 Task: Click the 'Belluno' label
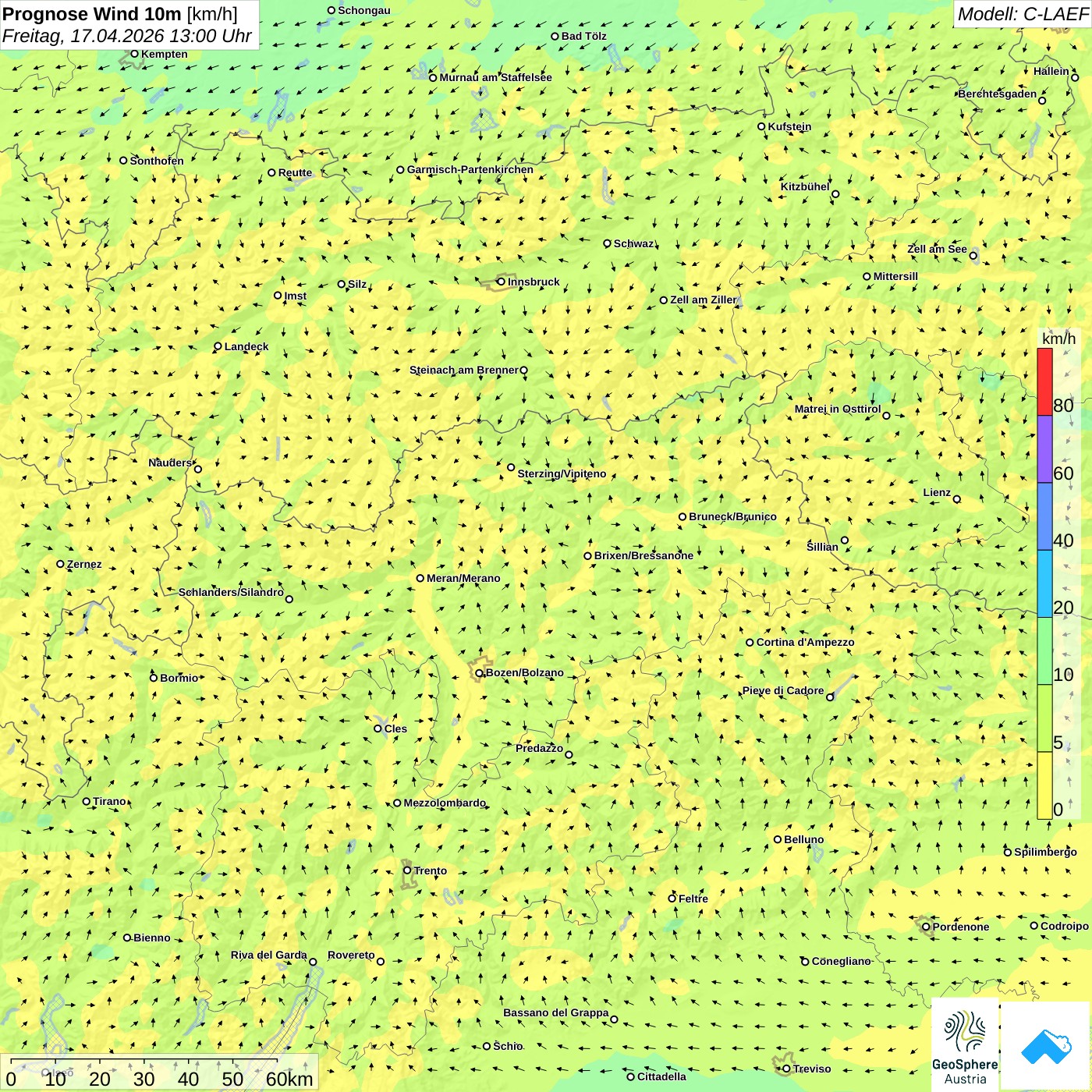click(x=803, y=839)
